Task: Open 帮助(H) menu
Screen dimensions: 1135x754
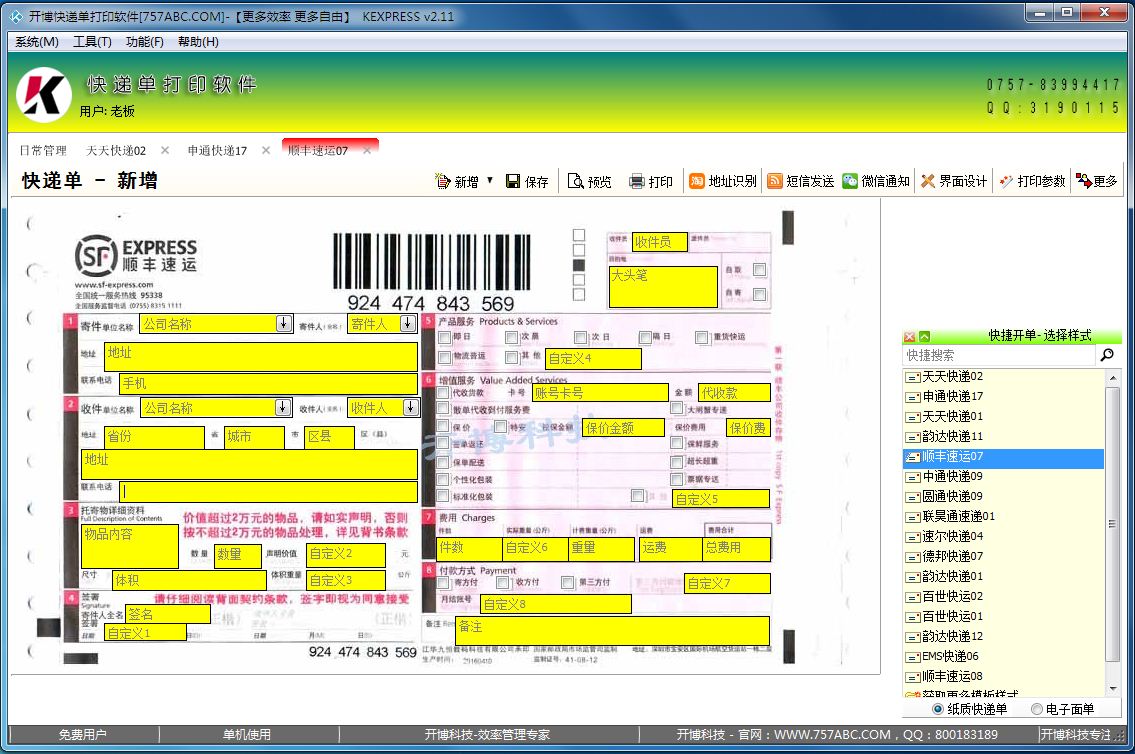Action: point(198,42)
